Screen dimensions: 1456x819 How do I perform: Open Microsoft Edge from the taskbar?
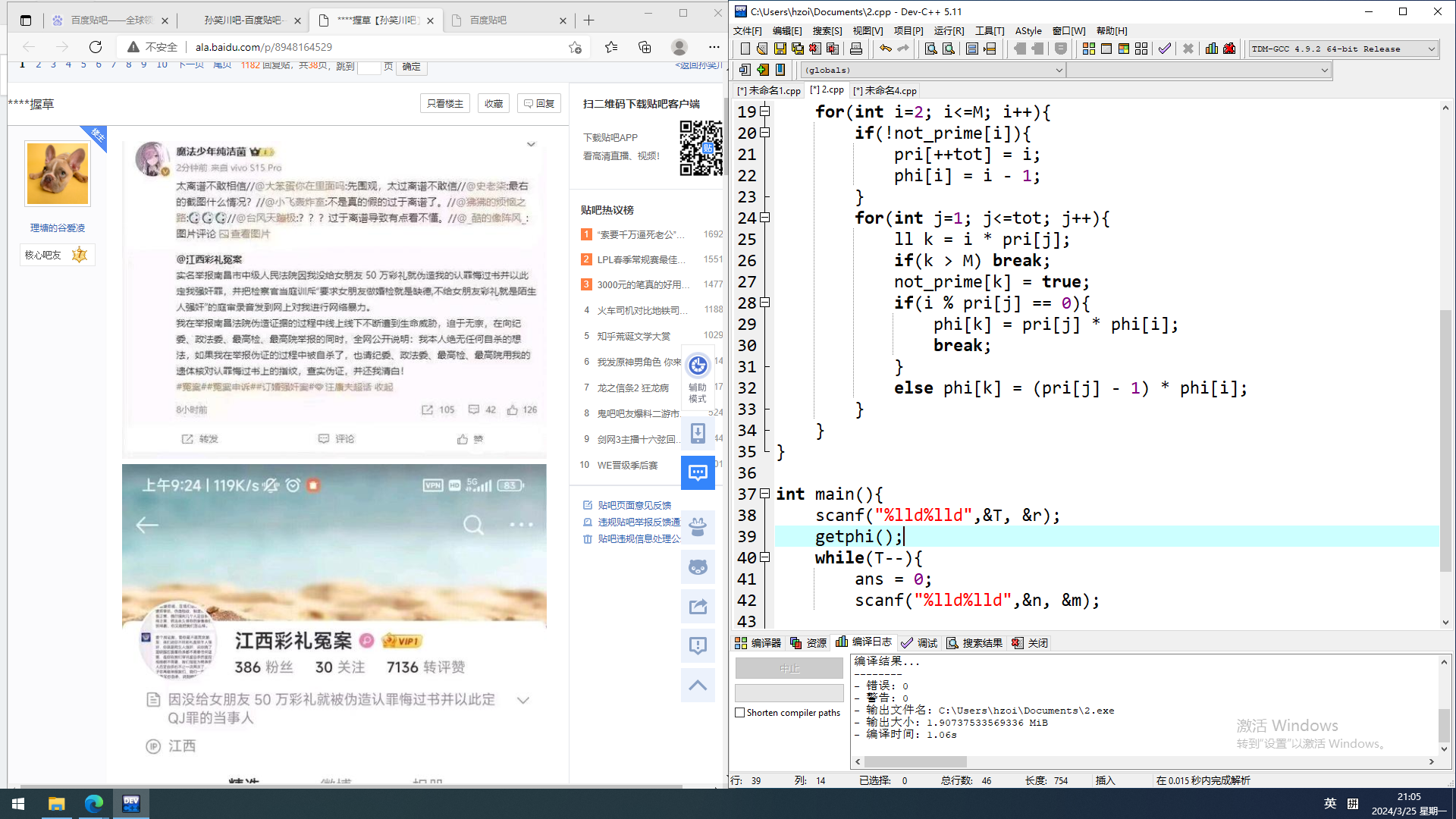point(94,804)
